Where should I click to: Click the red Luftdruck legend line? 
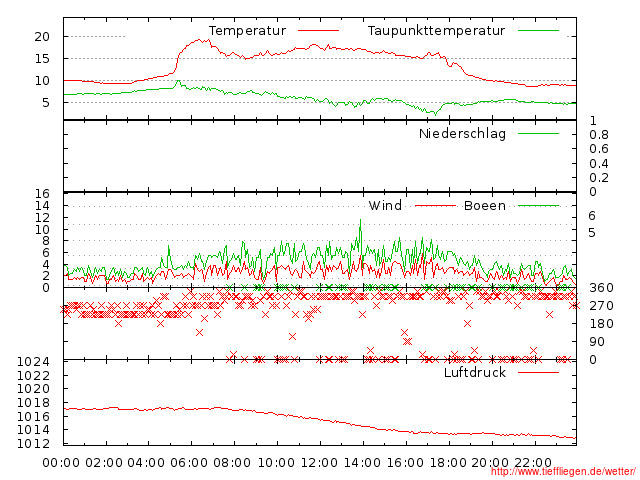click(x=538, y=372)
